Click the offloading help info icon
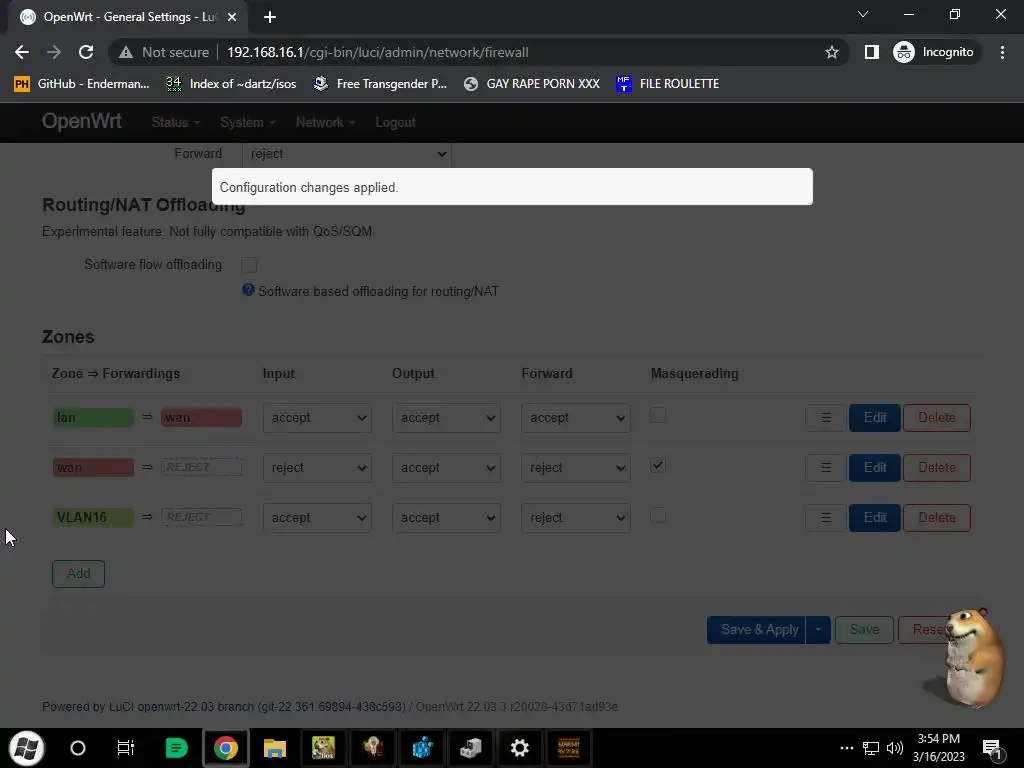 tap(248, 290)
